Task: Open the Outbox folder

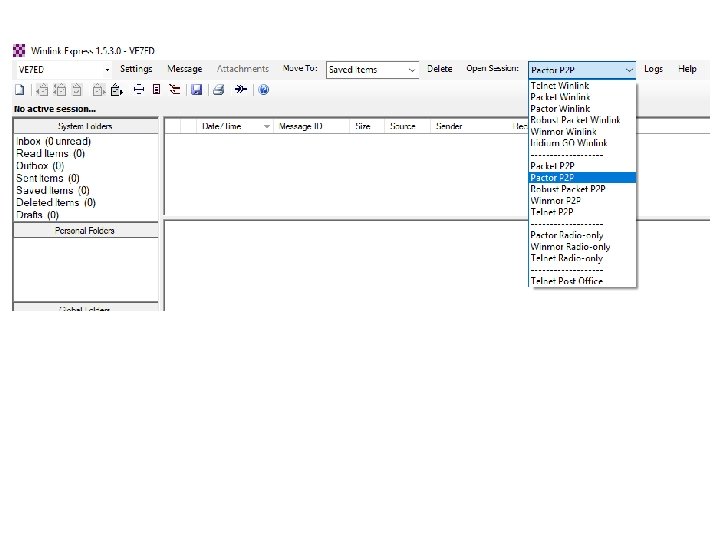Action: coord(40,166)
